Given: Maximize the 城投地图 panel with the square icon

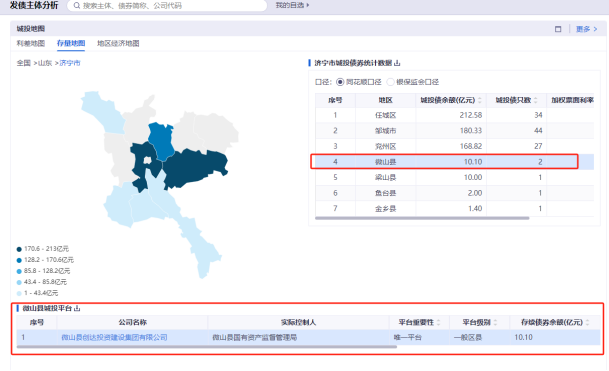Looking at the screenshot, I should 558,29.
